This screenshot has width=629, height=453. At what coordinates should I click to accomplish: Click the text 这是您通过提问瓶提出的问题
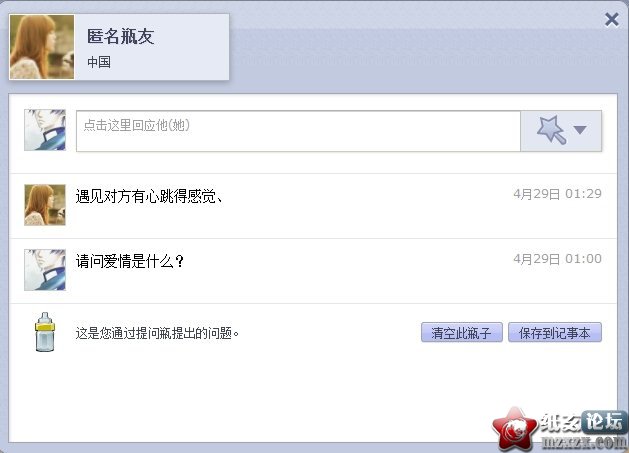coord(157,333)
